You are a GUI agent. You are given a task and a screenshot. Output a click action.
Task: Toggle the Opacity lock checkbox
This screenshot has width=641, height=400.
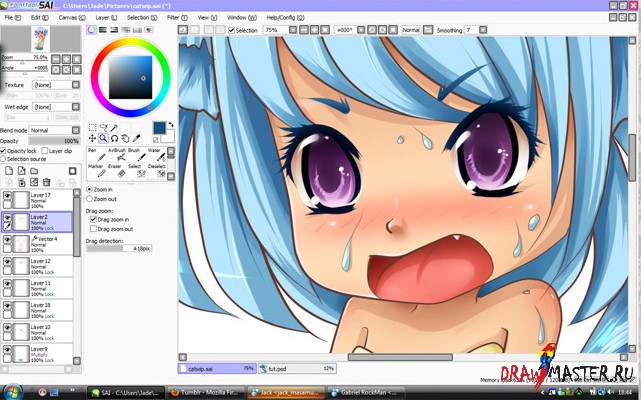click(x=3, y=151)
